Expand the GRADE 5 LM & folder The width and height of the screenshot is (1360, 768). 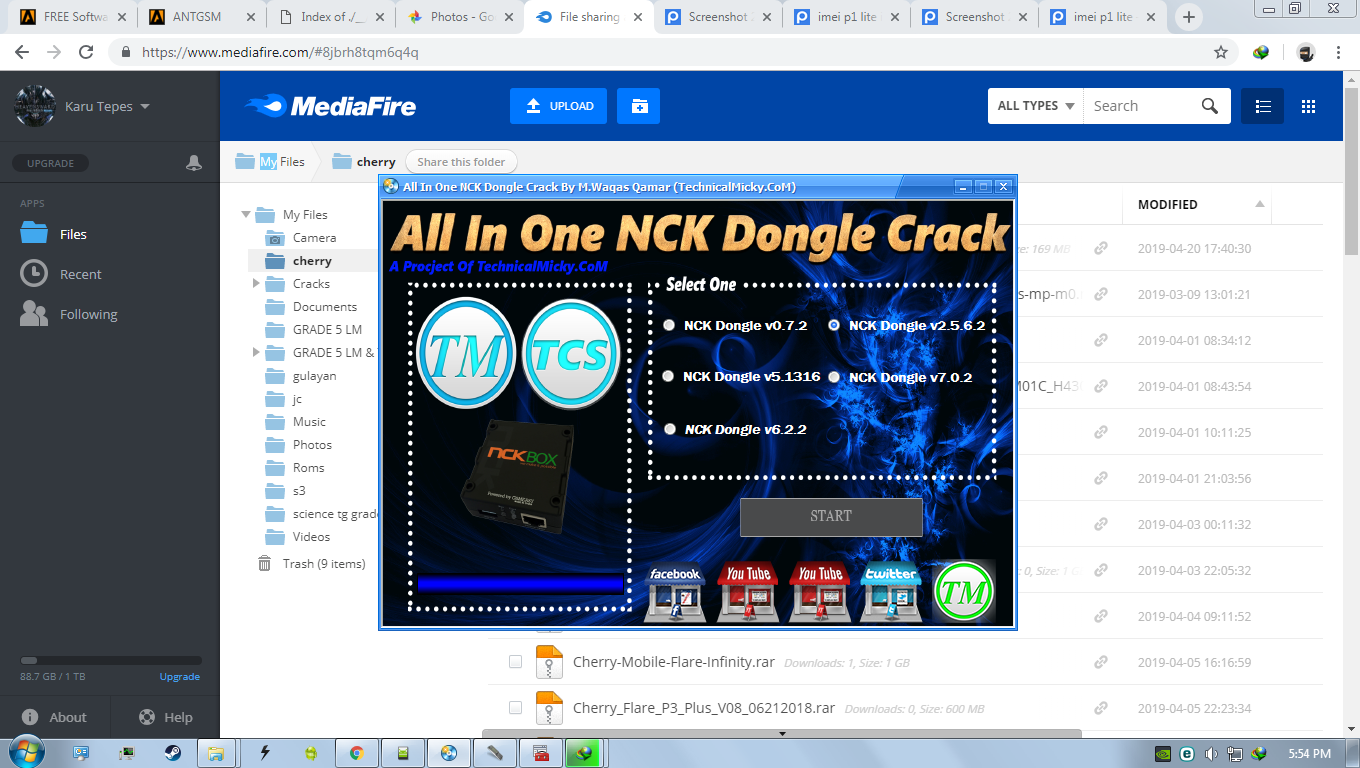click(256, 353)
